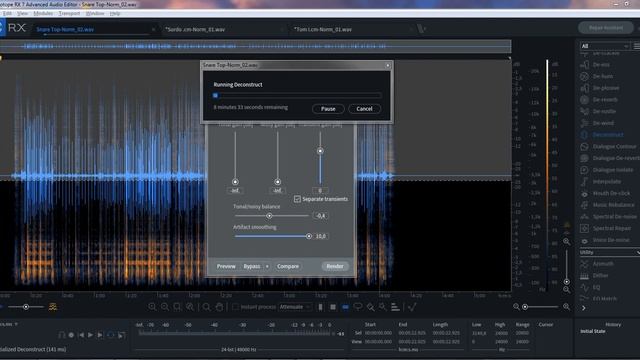Click the Preview button
This screenshot has height=360, width=640.
coord(226,267)
